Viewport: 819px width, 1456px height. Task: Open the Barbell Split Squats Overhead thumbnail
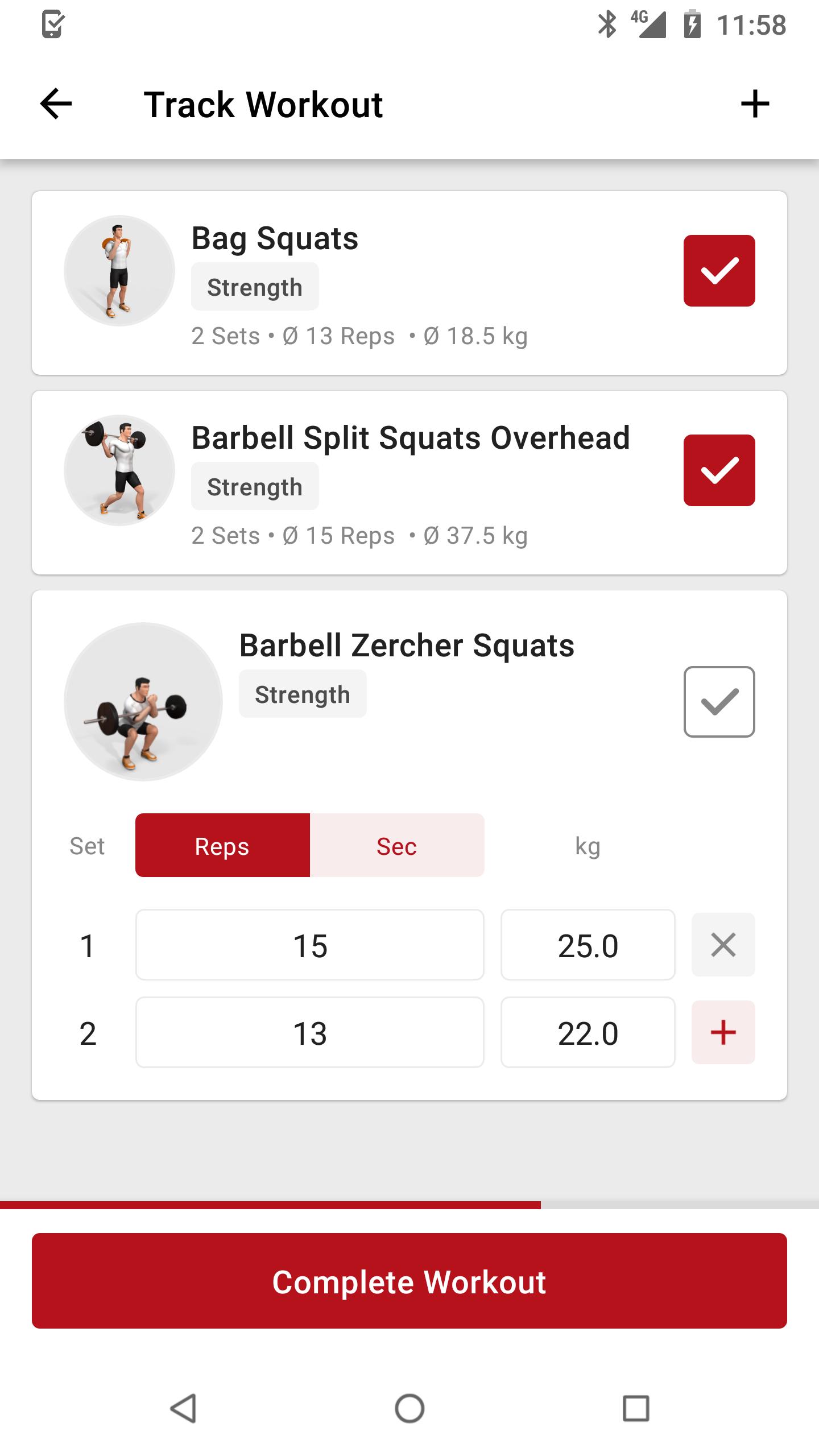(120, 470)
